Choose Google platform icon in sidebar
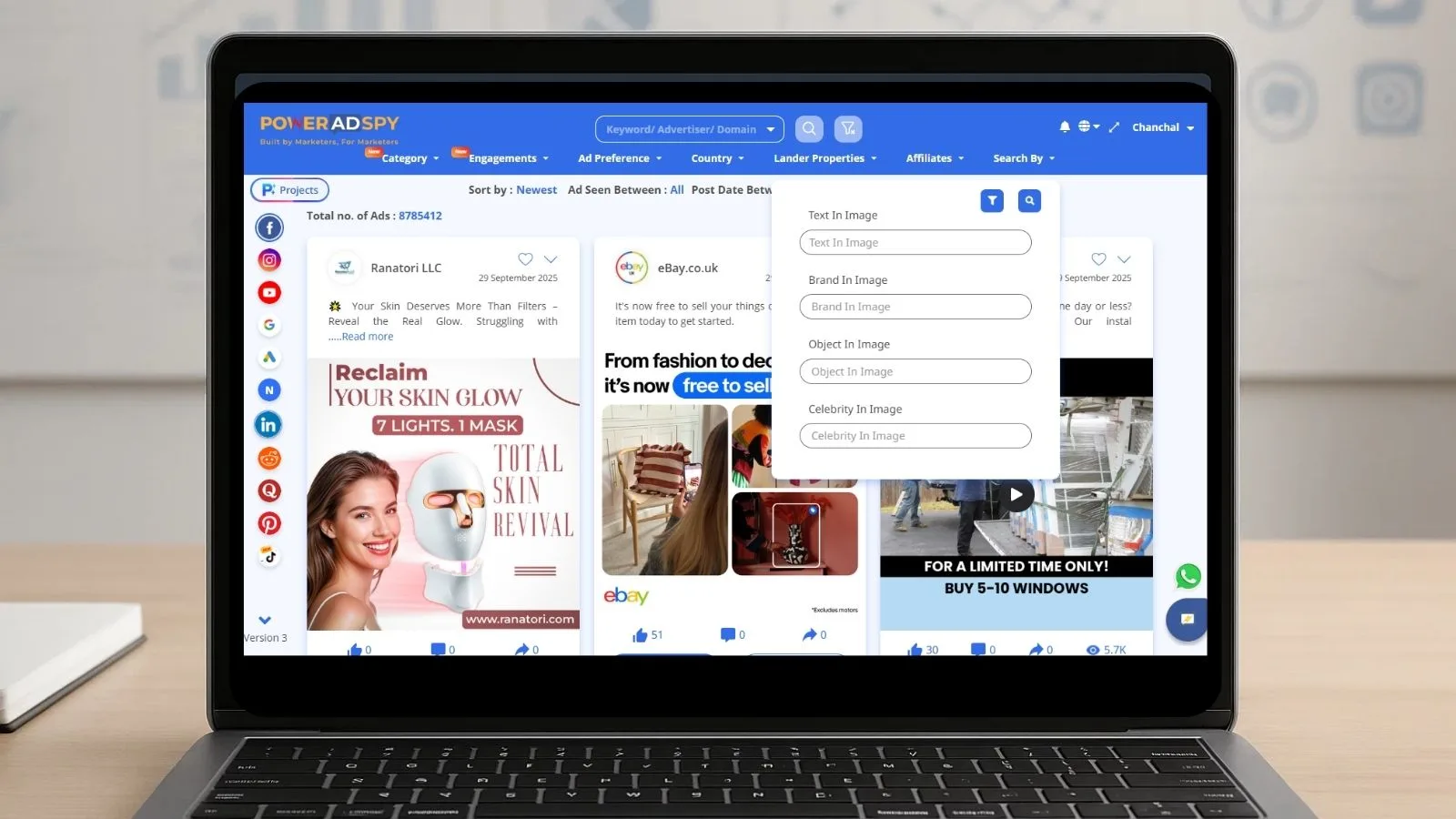Screen dimensions: 1456x819 (x=269, y=325)
